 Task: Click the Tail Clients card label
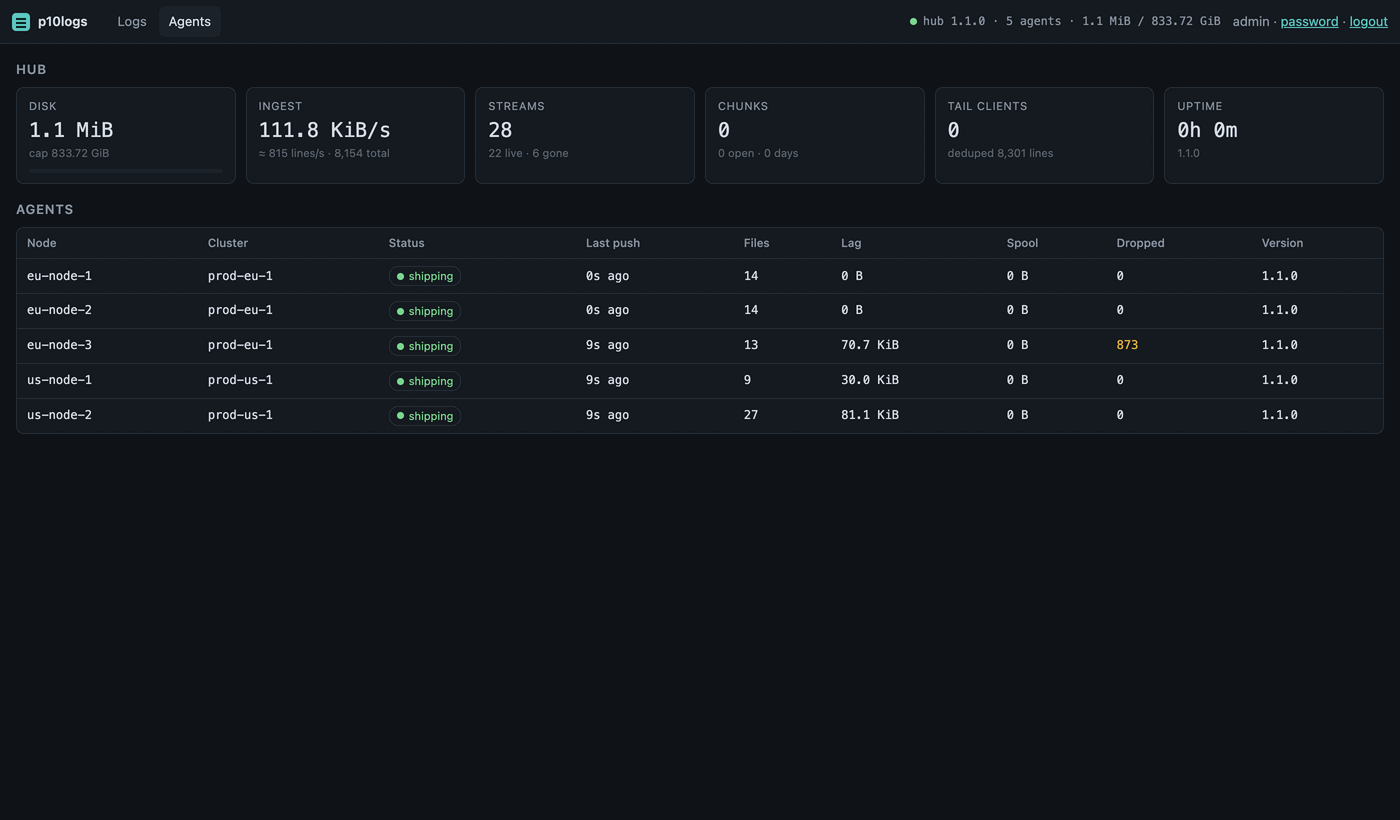987,106
